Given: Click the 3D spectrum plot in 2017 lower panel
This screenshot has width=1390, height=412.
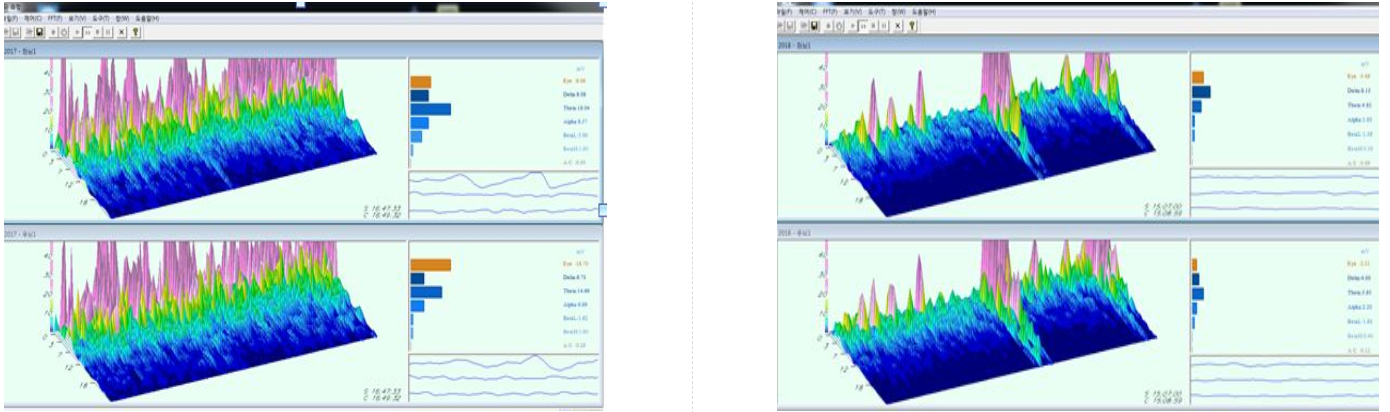Looking at the screenshot, I should (x=205, y=320).
